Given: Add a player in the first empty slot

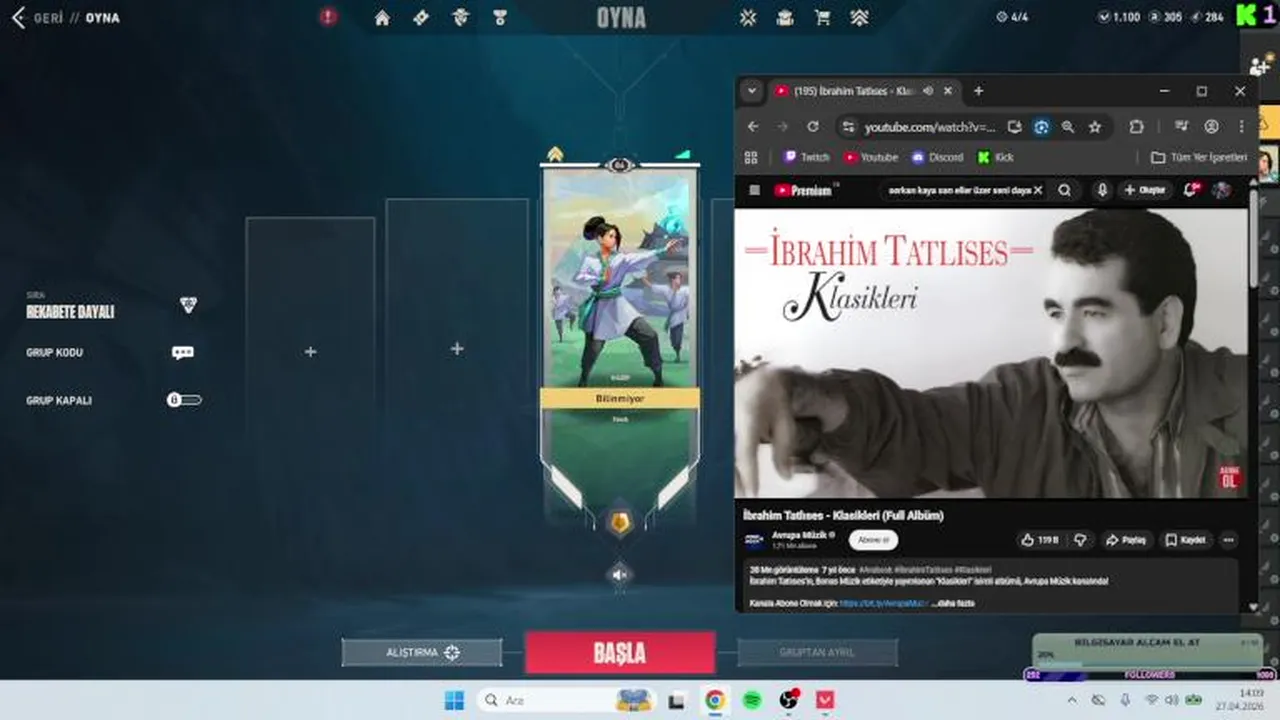Looking at the screenshot, I should pyautogui.click(x=310, y=352).
